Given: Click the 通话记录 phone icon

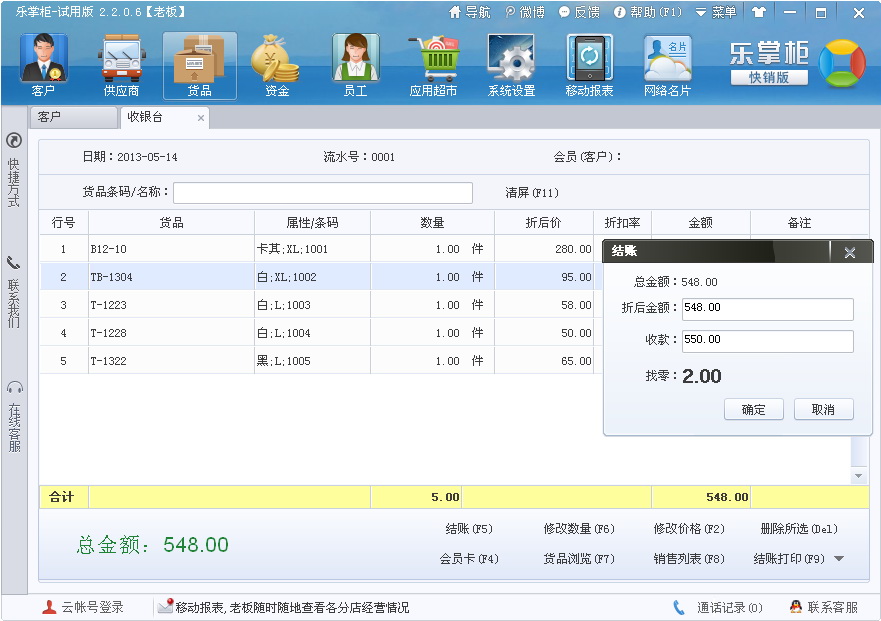Looking at the screenshot, I should (679, 607).
